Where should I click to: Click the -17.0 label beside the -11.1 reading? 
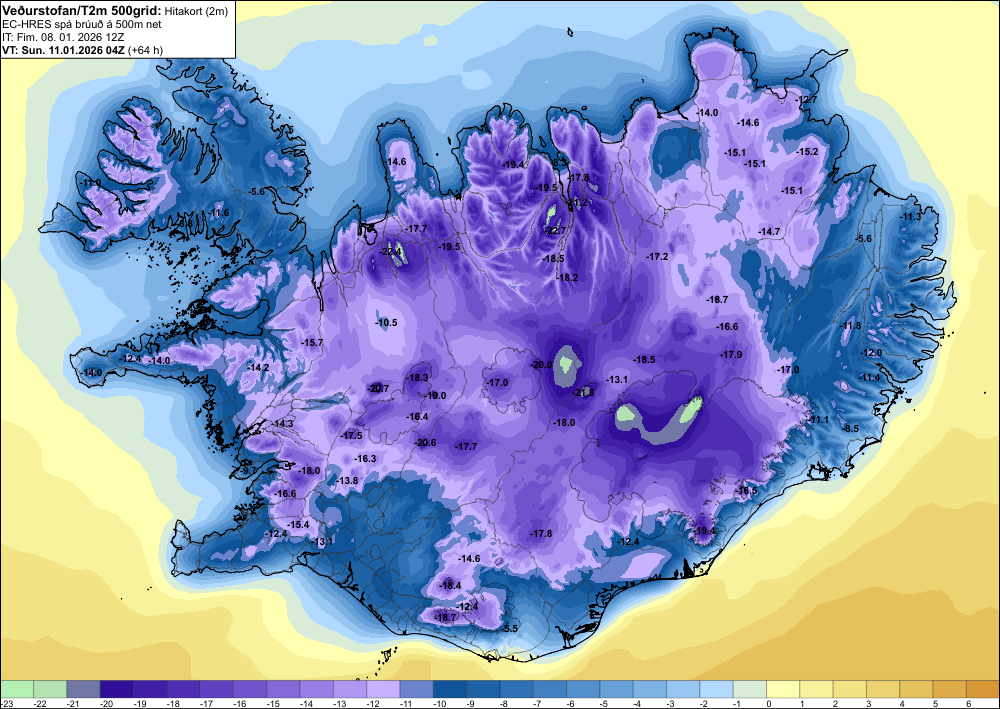(788, 369)
